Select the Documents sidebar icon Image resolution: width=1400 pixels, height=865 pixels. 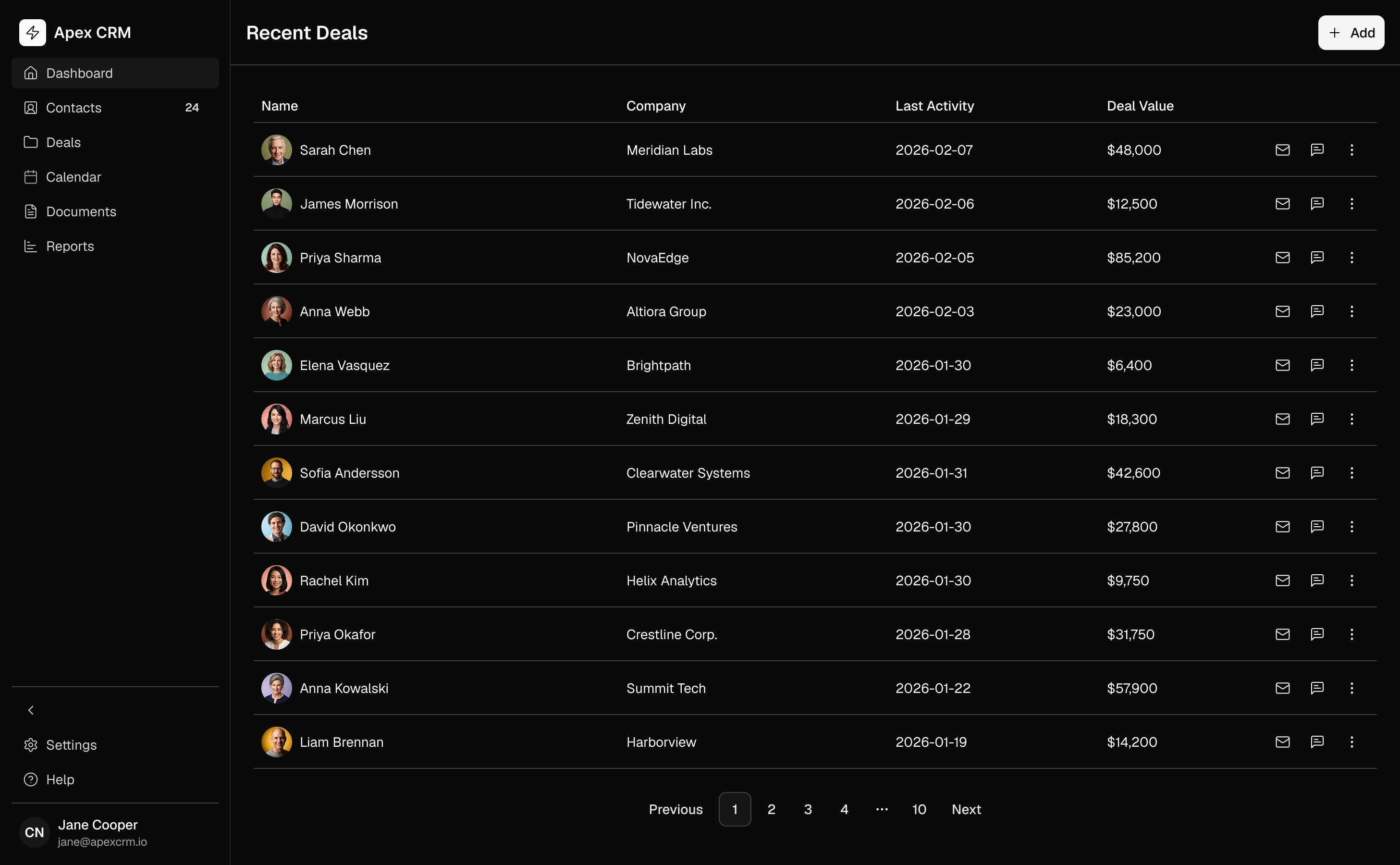click(31, 211)
